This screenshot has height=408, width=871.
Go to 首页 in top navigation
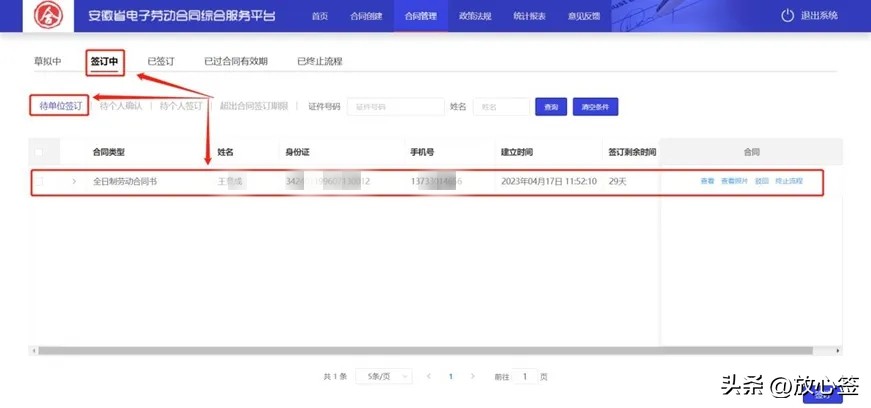[x=319, y=16]
